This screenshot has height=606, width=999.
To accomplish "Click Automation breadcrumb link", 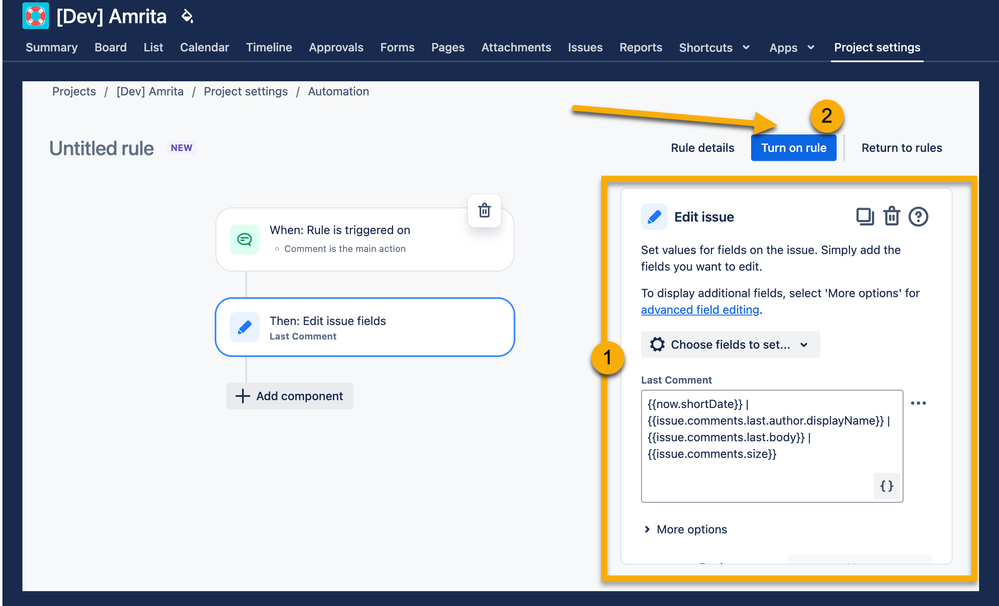I will (x=338, y=91).
